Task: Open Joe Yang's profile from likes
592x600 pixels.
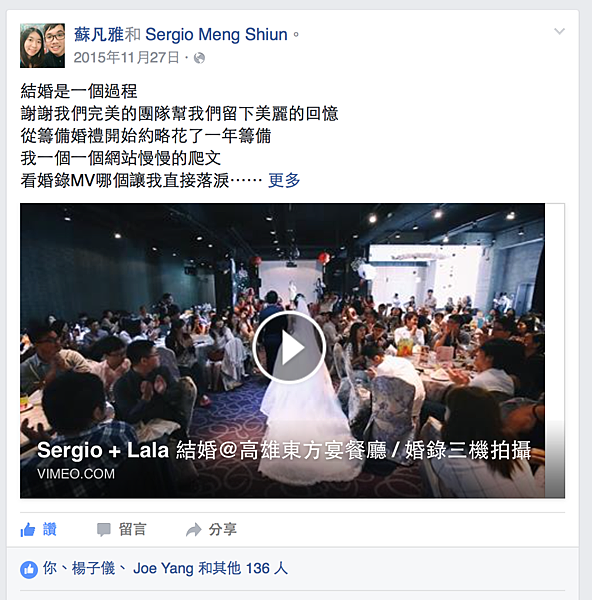Action: click(x=163, y=568)
